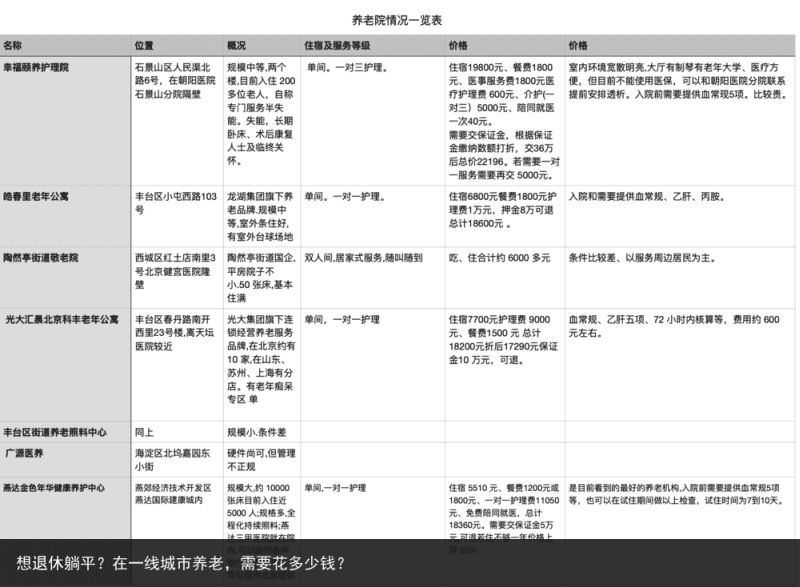Select the address 海淀区北坞嘉园东小街

pyautogui.click(x=172, y=460)
